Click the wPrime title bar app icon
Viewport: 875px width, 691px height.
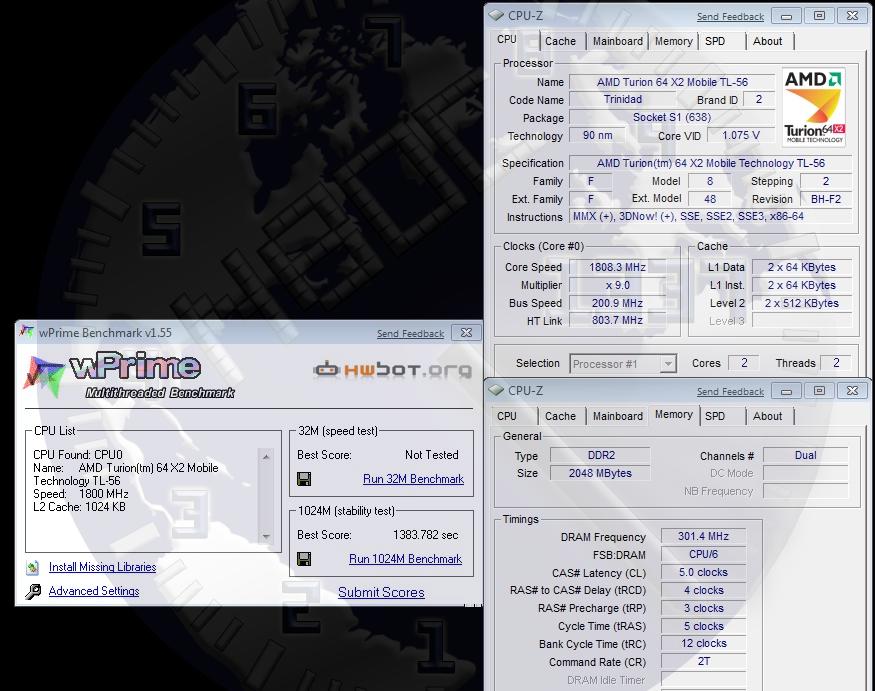pos(26,332)
